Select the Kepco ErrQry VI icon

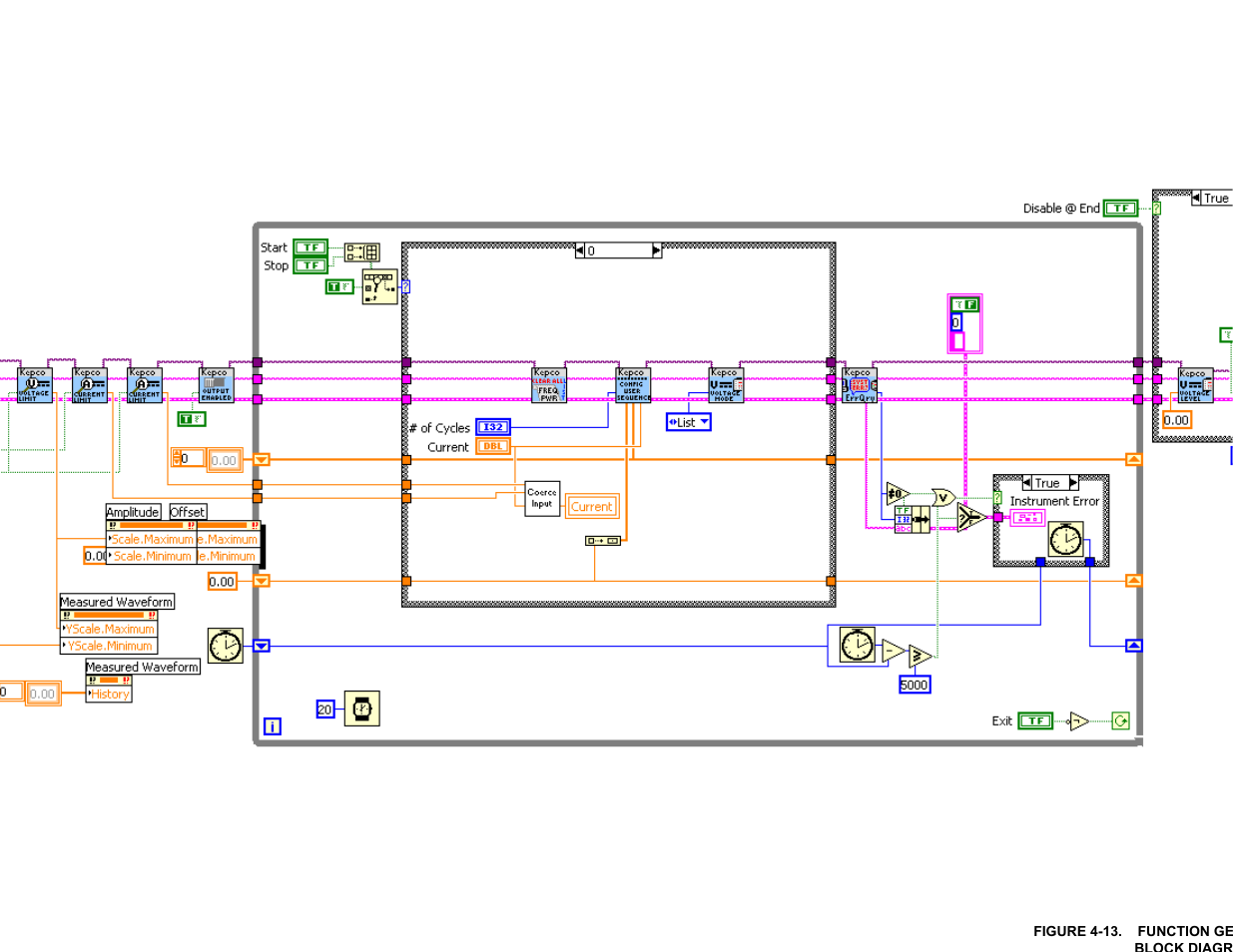pos(860,385)
